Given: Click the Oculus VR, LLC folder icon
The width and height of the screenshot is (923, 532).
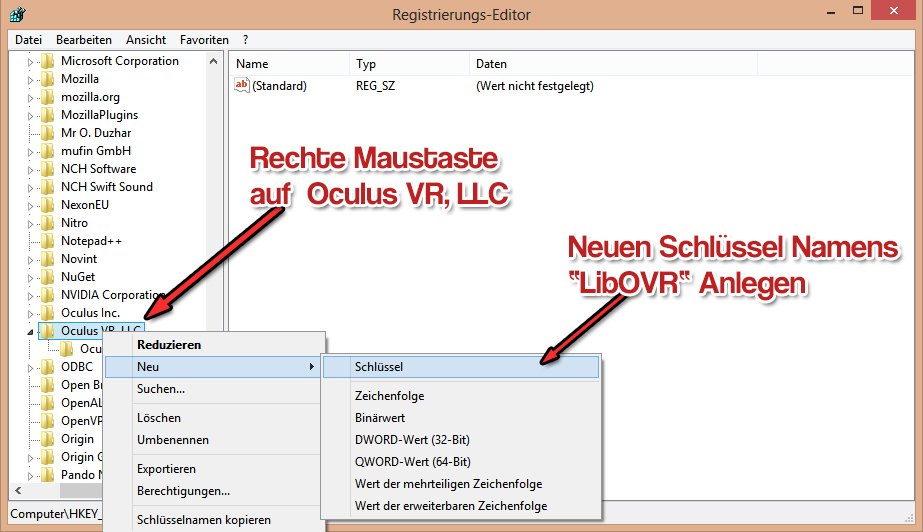Looking at the screenshot, I should point(48,331).
